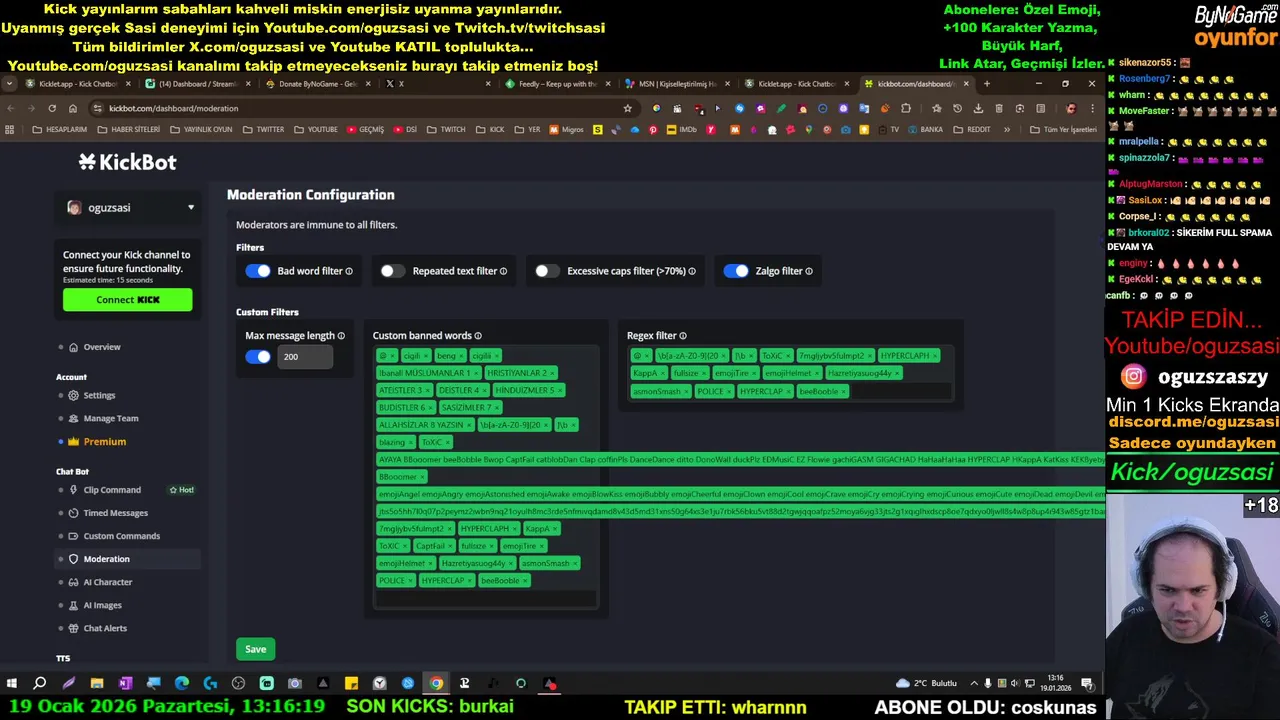Viewport: 1280px width, 720px height.
Task: Click the browser home button
Action: 73,108
